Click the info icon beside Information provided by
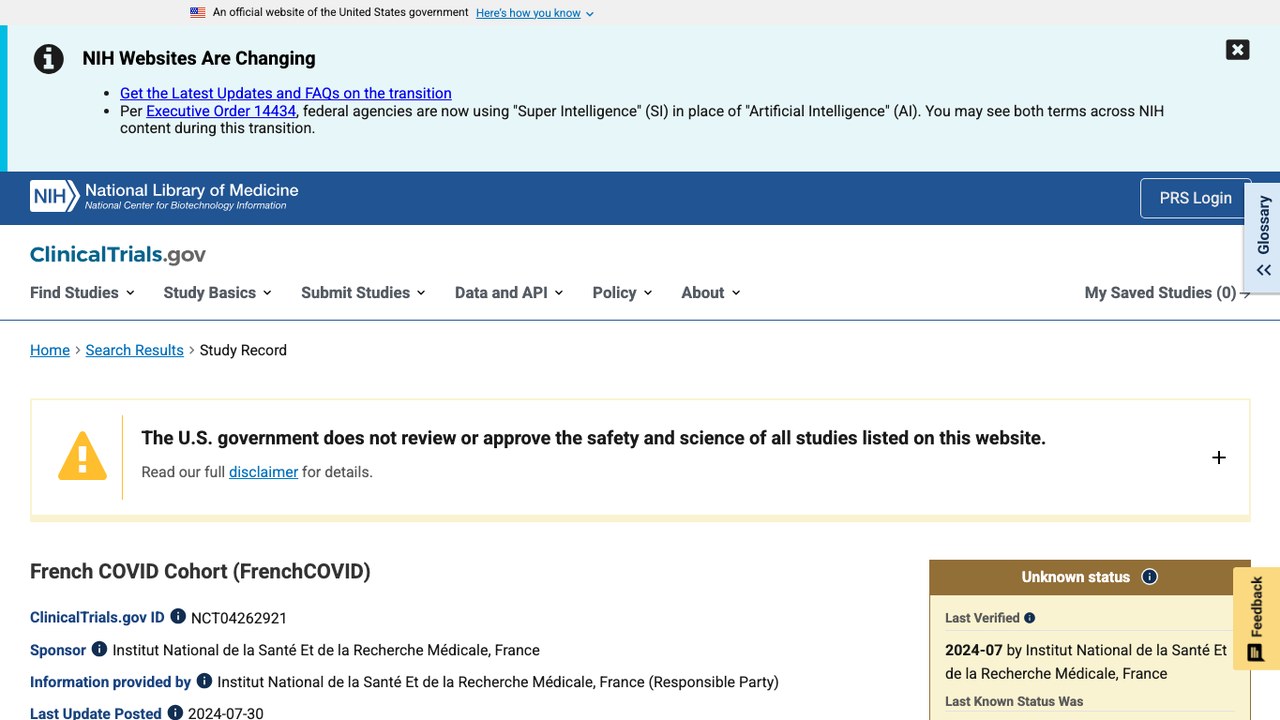The height and width of the screenshot is (720, 1280). point(204,681)
